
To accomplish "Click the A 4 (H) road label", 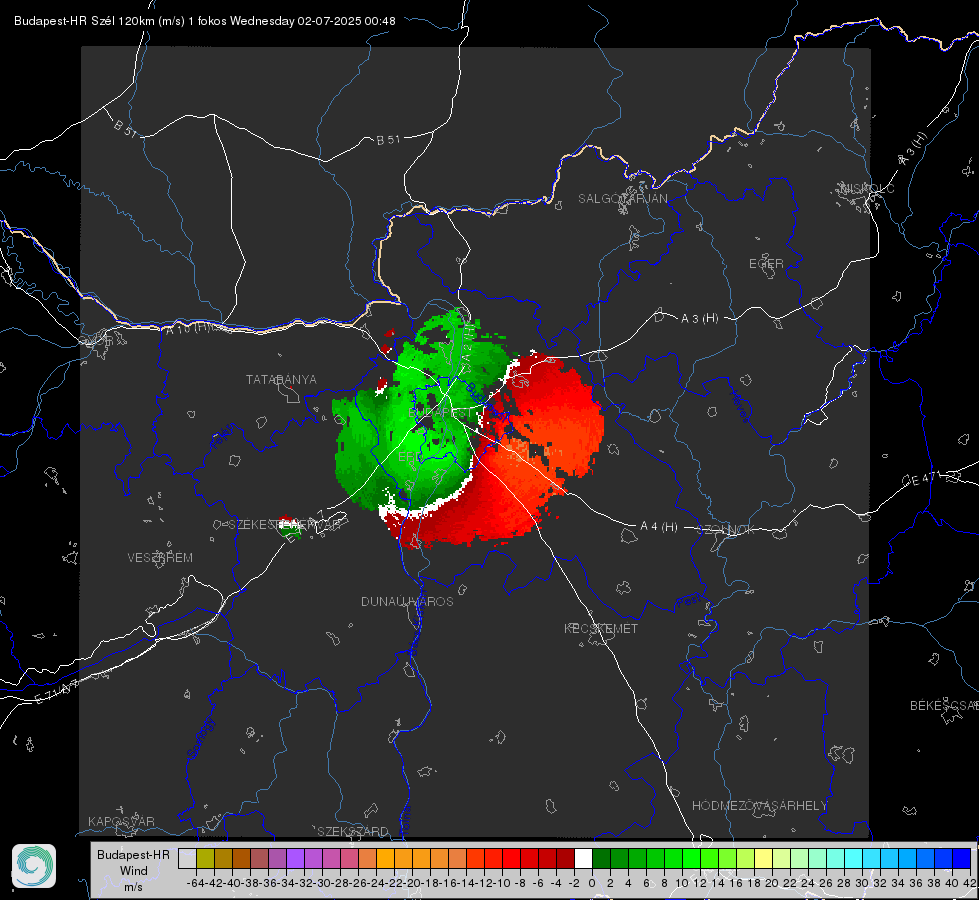I will click(x=659, y=527).
